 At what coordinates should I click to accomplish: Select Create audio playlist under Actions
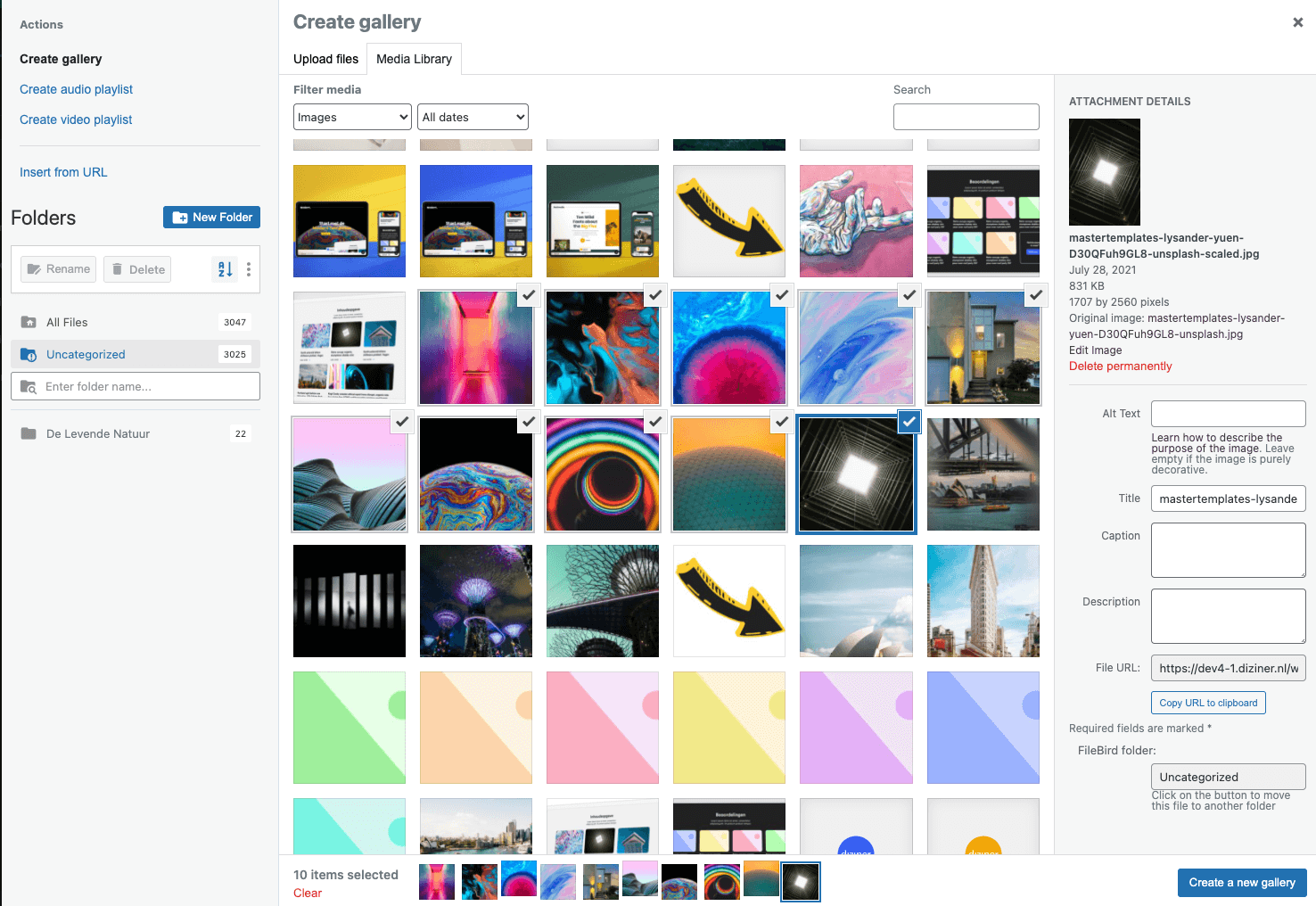tap(76, 89)
